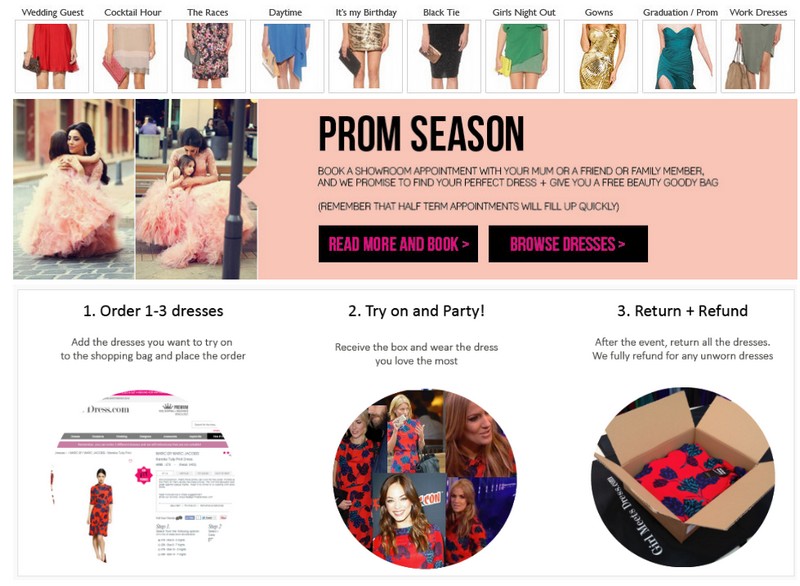800x586 pixels.
Task: Open Girls Night Out green dress
Action: click(522, 56)
